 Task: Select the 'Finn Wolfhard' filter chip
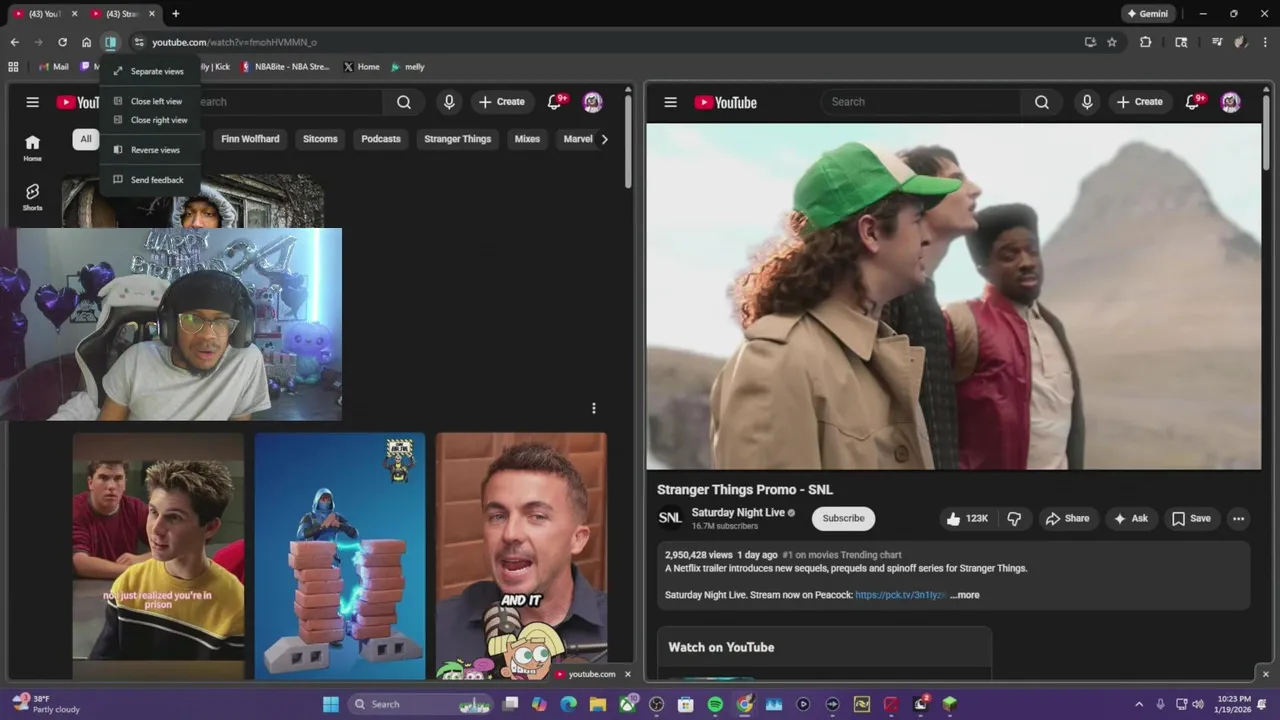click(250, 139)
